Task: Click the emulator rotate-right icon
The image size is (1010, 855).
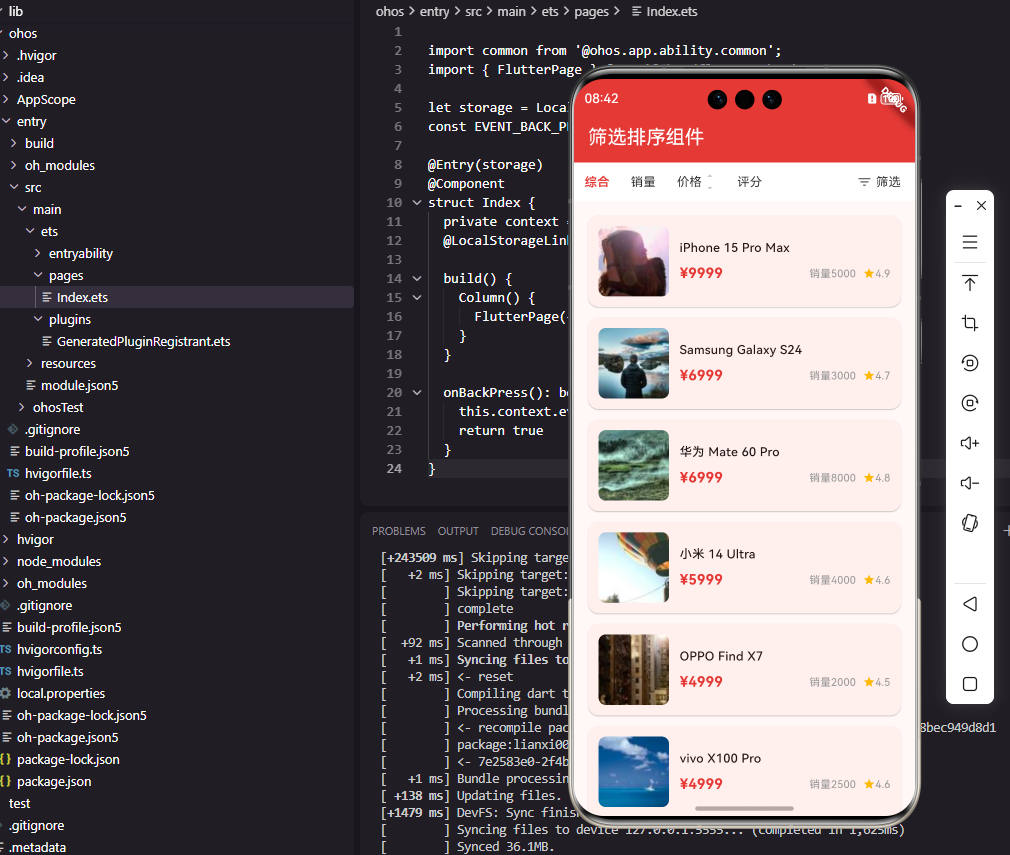Action: pyautogui.click(x=969, y=403)
